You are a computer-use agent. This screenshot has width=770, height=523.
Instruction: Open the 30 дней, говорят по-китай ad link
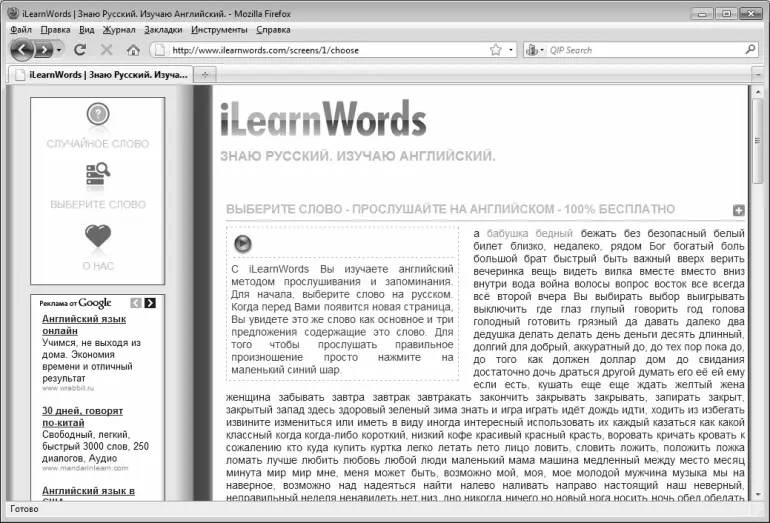82,416
